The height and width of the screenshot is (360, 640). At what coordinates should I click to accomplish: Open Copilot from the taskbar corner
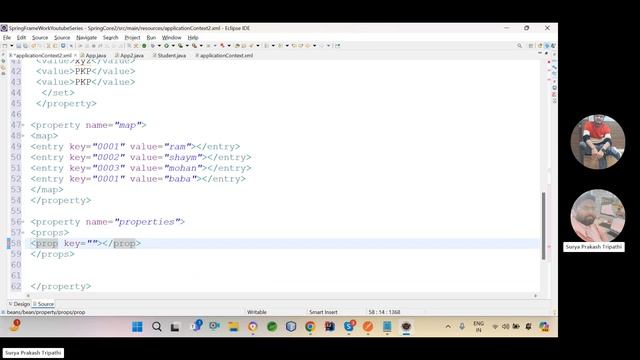(x=544, y=327)
